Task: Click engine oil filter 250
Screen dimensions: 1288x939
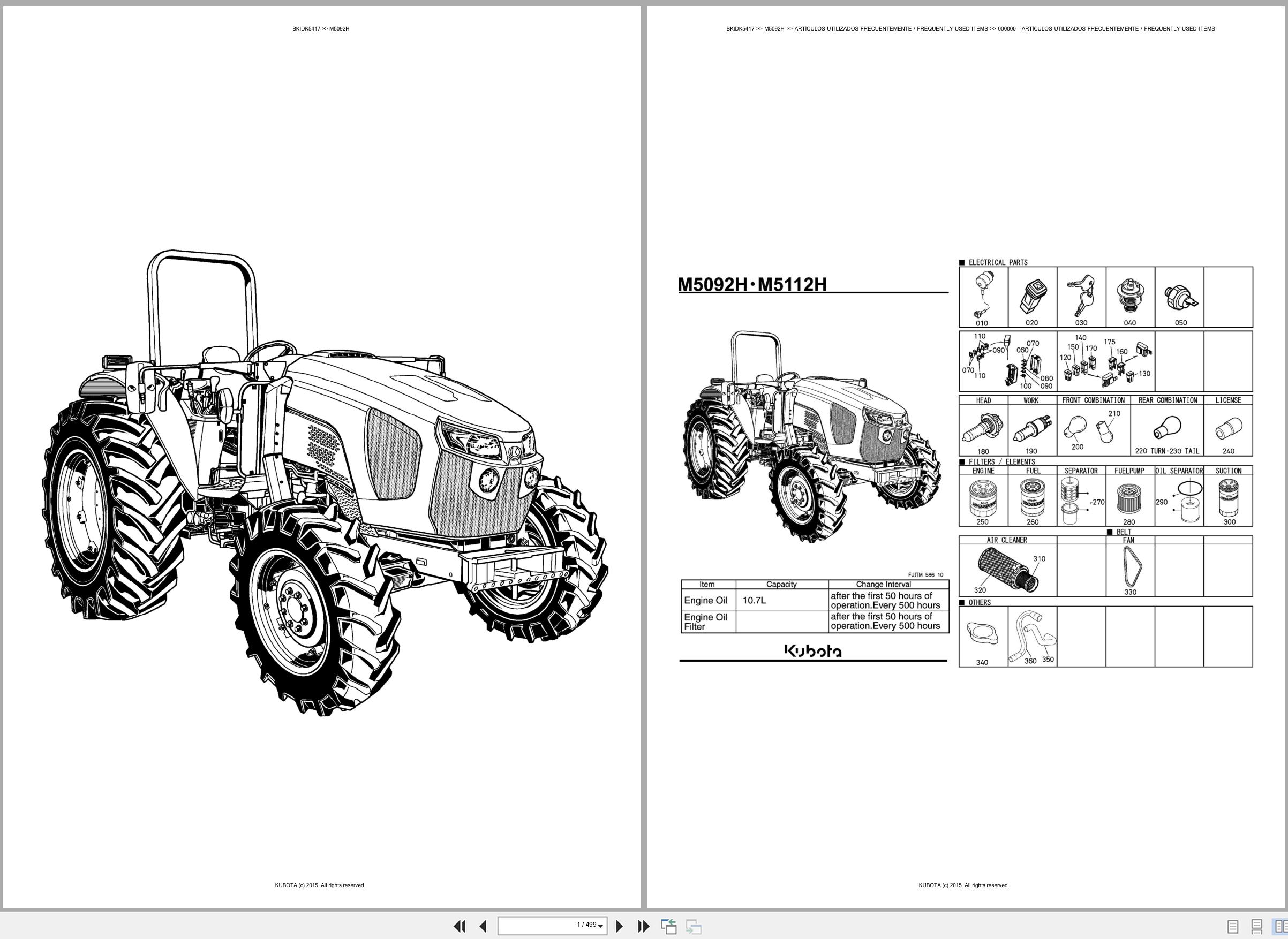Action: 983,497
